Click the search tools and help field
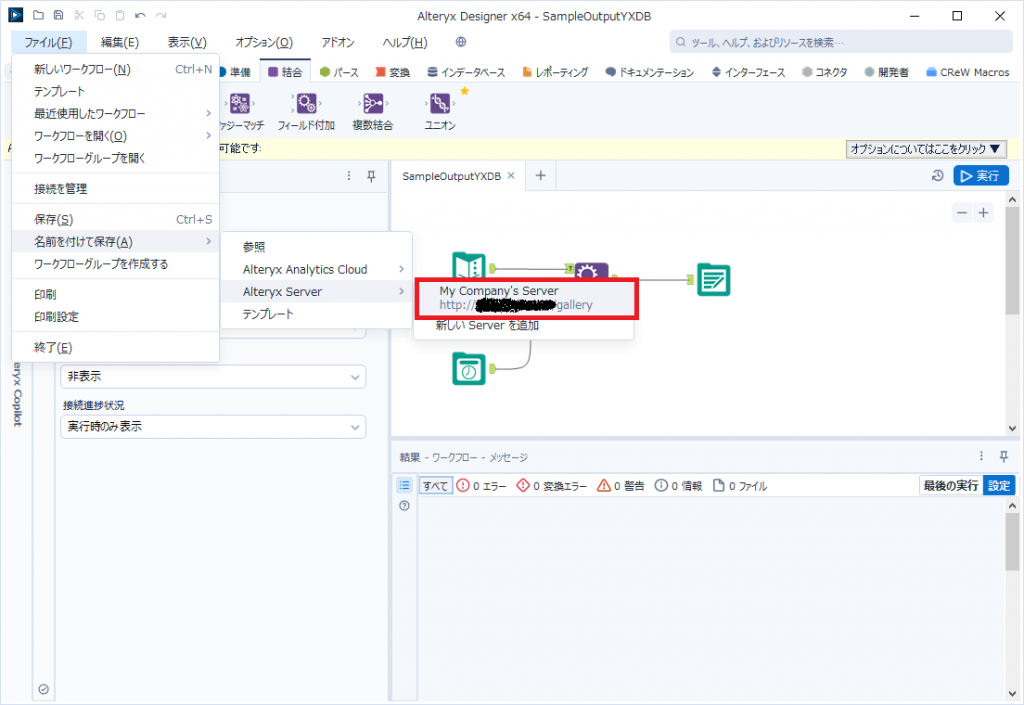 pos(841,42)
